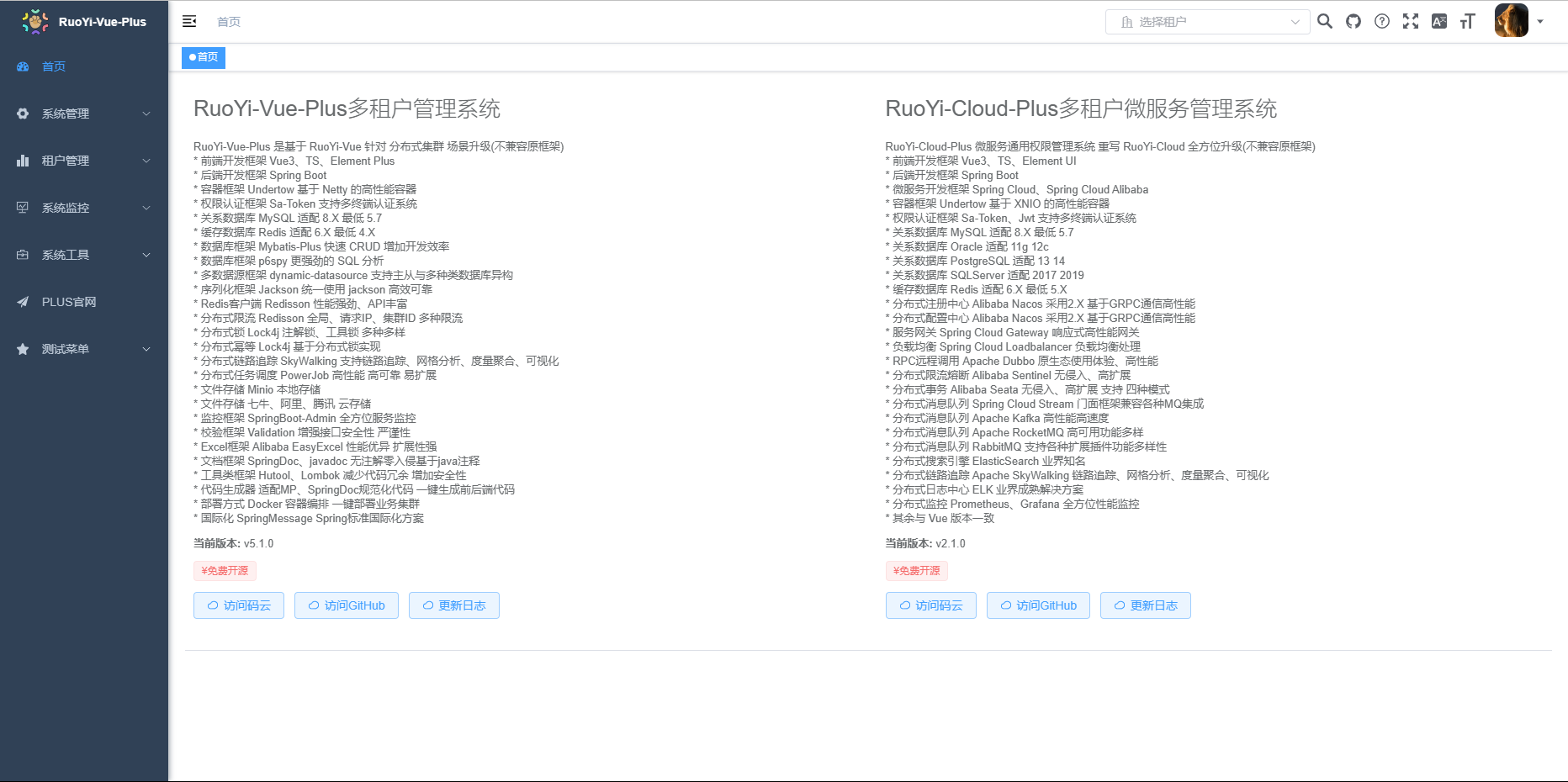1568x782 pixels.
Task: Click the cloud icon in Cloud-Plus 访问GitHub
Action: tap(1006, 605)
